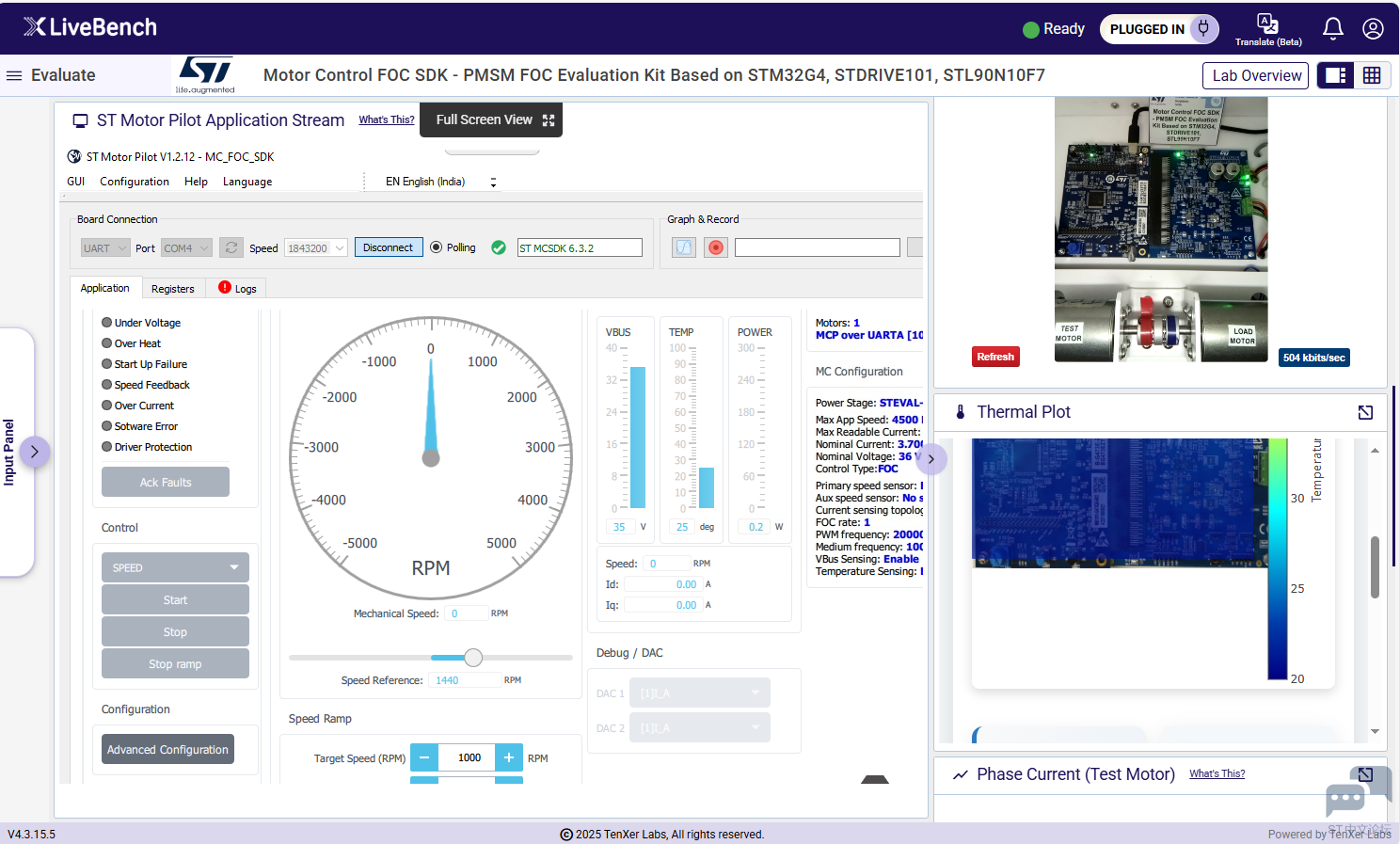Click the Stop button
This screenshot has height=844, width=1400.
coord(175,631)
